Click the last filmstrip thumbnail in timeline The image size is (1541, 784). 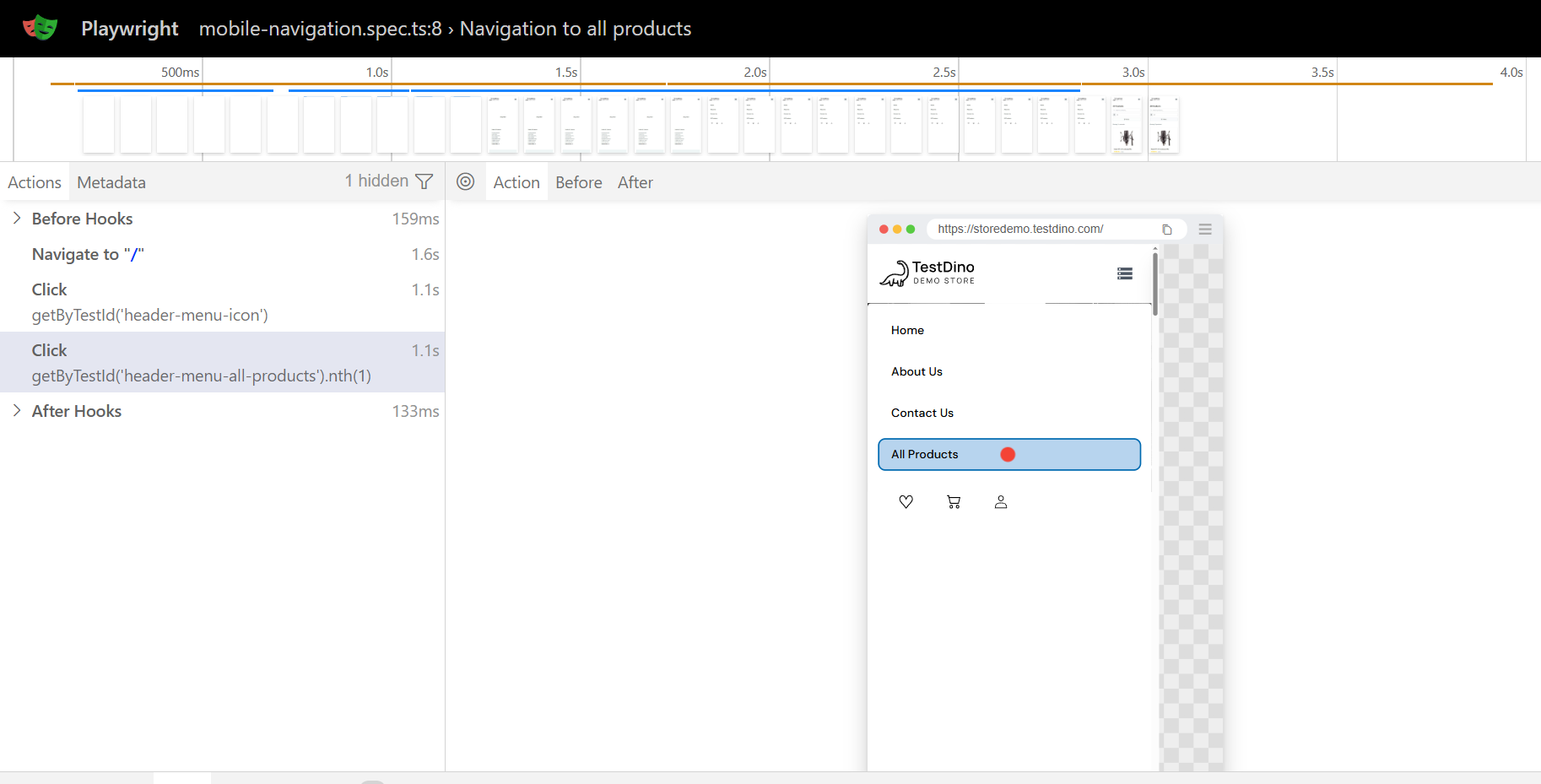click(x=1163, y=125)
